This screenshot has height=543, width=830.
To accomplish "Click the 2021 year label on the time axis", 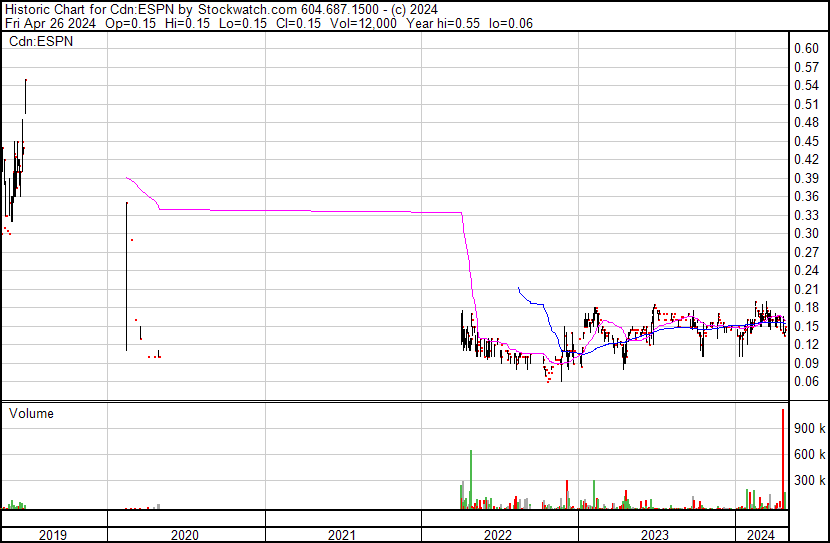I will [342, 535].
